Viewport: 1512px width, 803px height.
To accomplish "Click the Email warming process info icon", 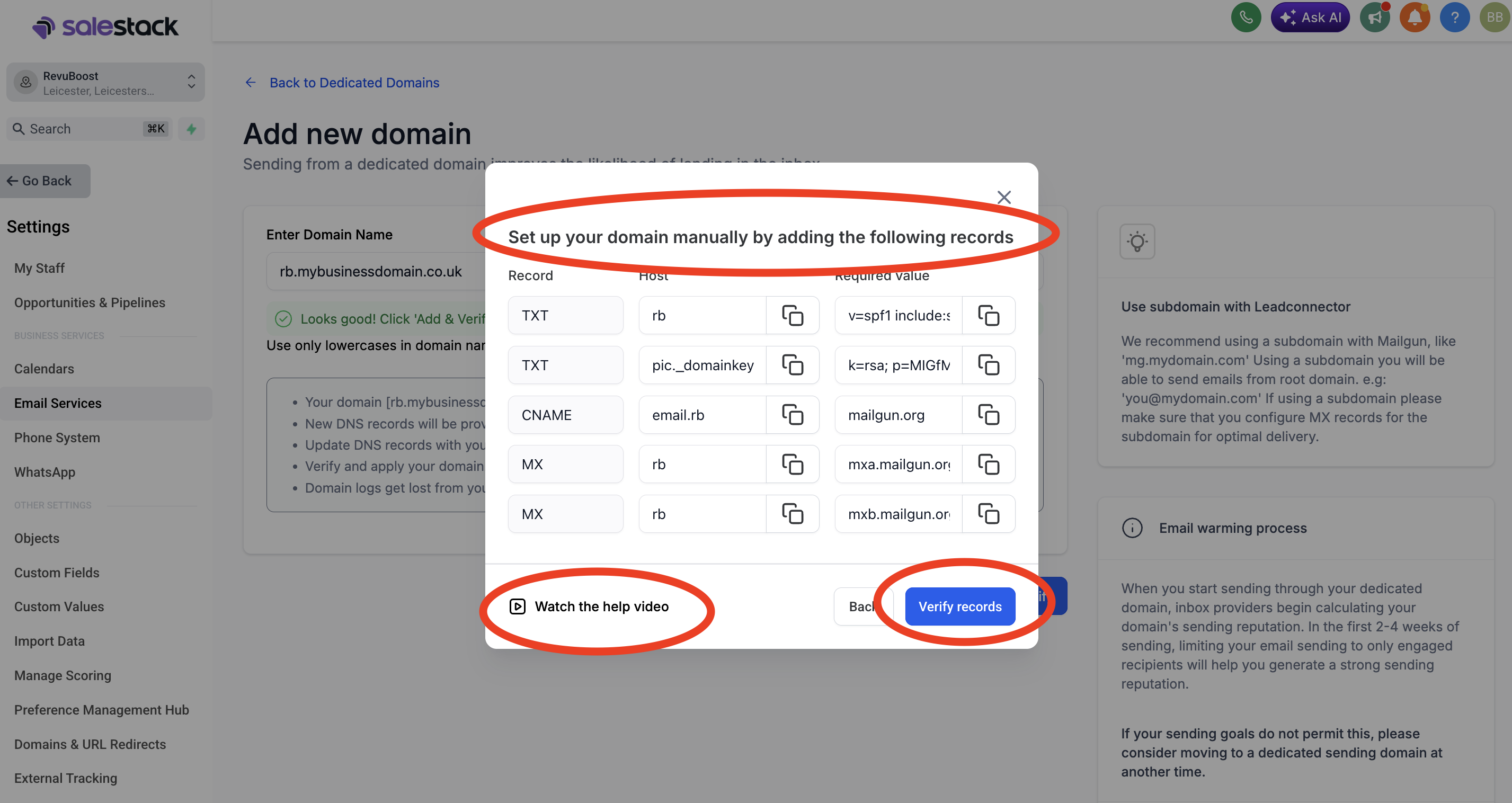I will point(1132,528).
